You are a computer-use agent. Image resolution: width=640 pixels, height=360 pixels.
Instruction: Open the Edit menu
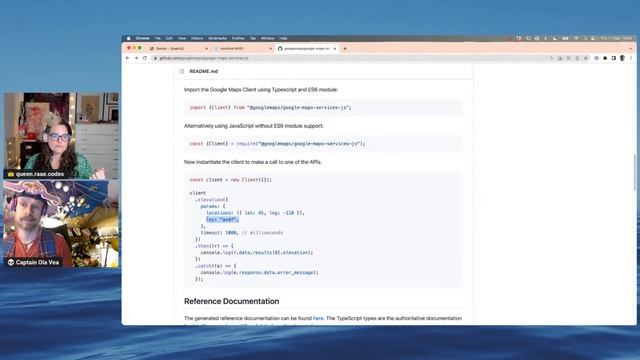(169, 38)
